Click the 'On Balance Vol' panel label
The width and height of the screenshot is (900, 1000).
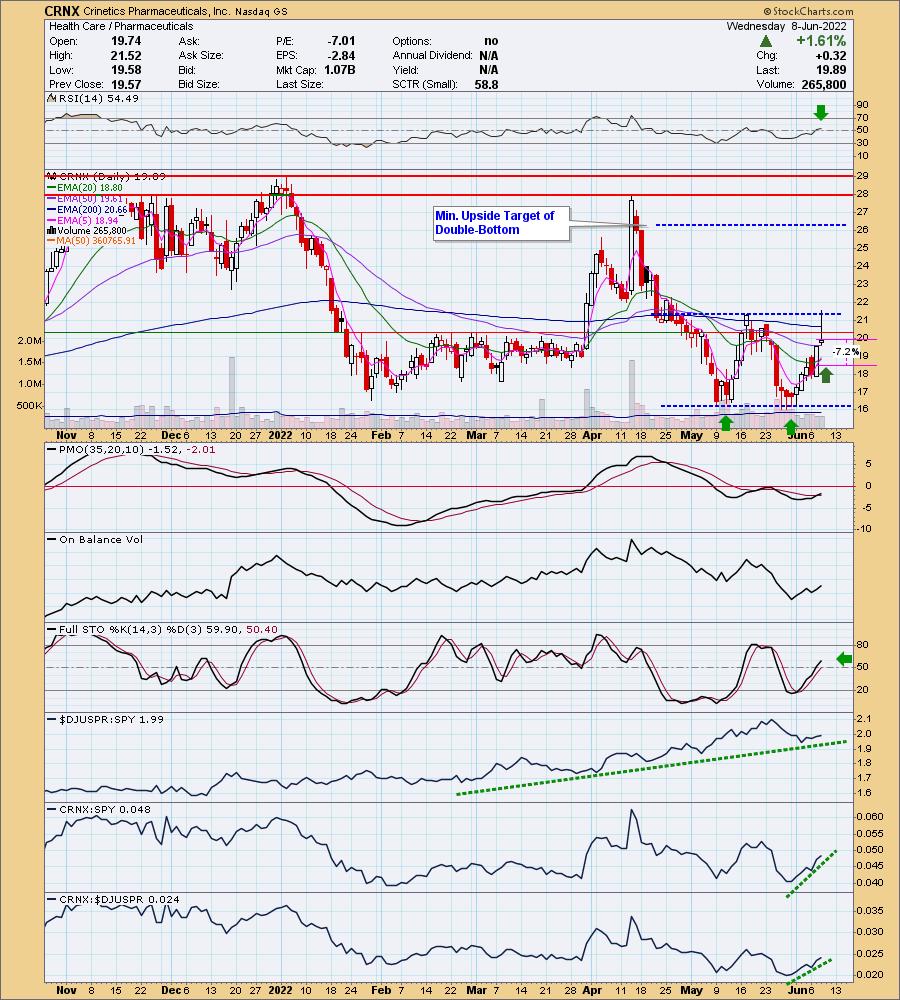point(101,540)
